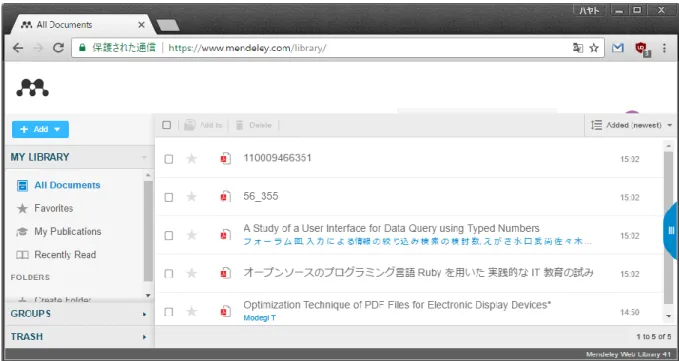Click the new tab button
The height and width of the screenshot is (361, 679).
[x=168, y=25]
